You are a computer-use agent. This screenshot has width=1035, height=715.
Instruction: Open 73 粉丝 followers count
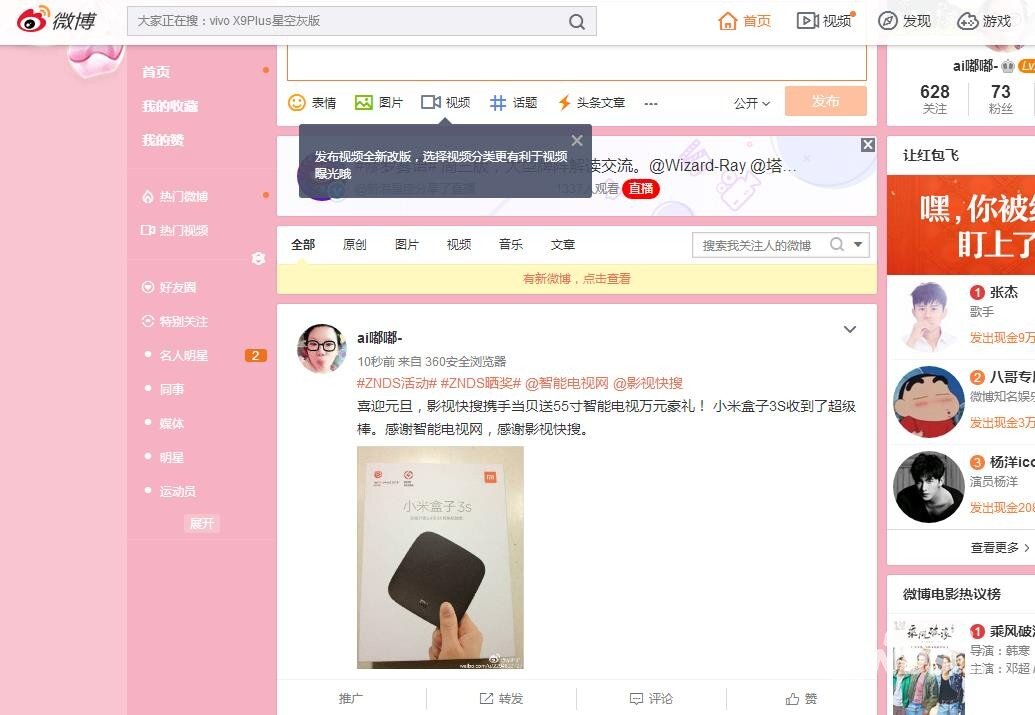pos(1001,99)
